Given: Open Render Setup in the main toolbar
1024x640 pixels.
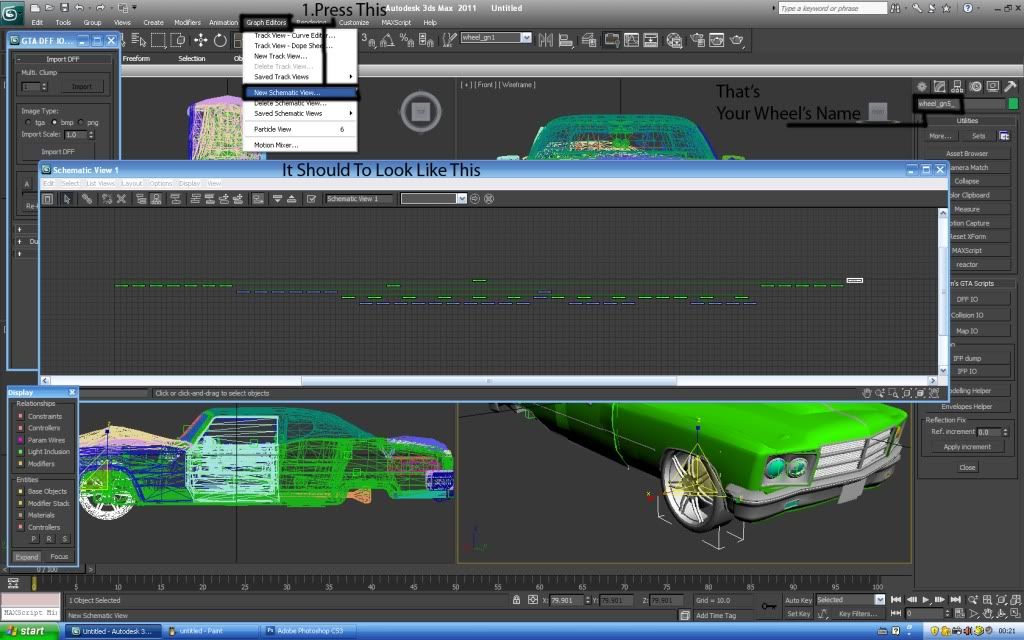Looking at the screenshot, I should point(697,40).
